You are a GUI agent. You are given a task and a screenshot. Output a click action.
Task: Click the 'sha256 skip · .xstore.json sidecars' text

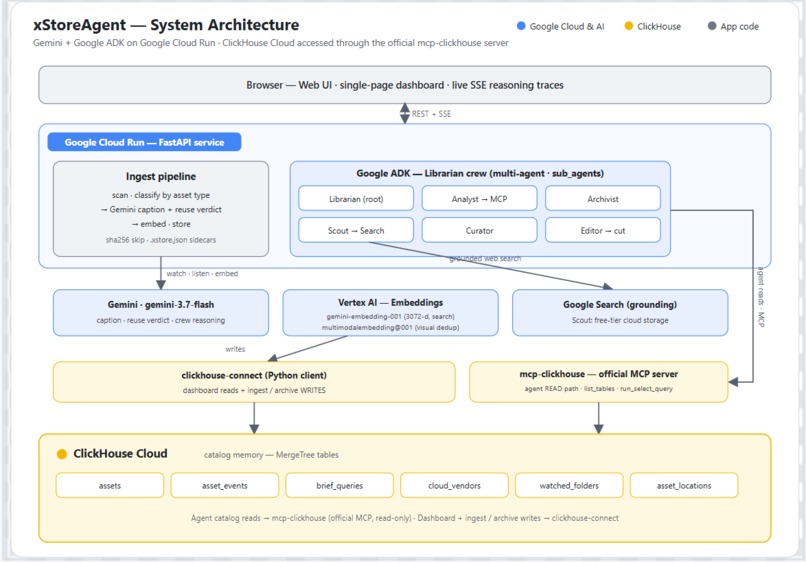(161, 240)
